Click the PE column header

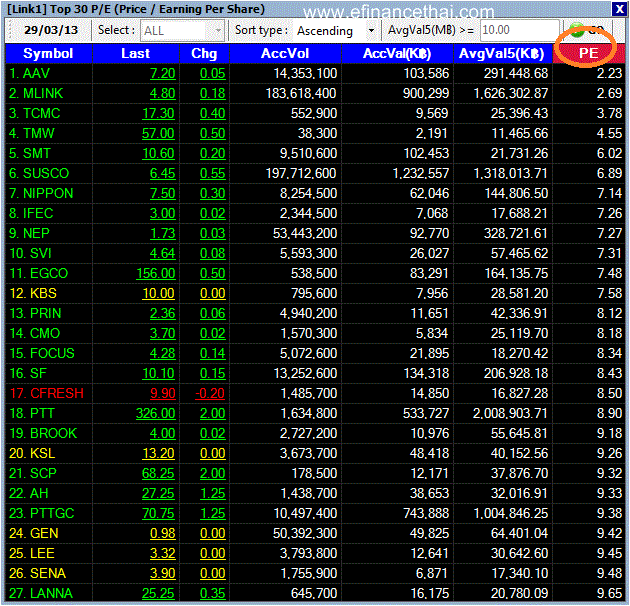pyautogui.click(x=589, y=53)
